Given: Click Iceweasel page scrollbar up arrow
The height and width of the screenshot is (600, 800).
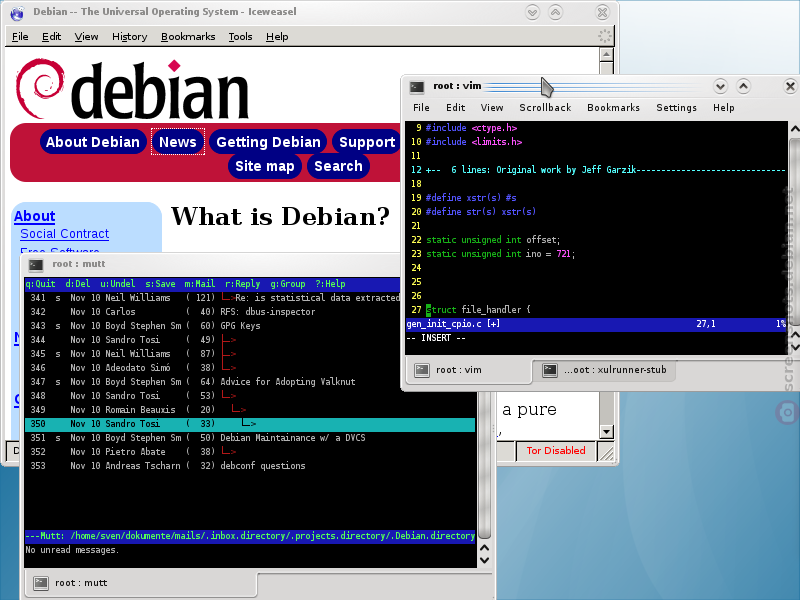Looking at the screenshot, I should (x=607, y=54).
